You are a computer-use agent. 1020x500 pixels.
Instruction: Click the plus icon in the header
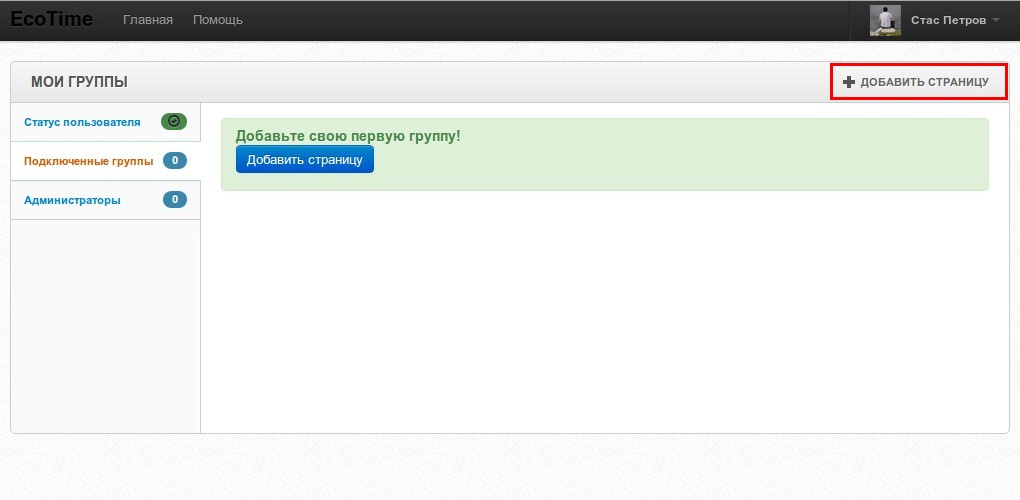[849, 82]
